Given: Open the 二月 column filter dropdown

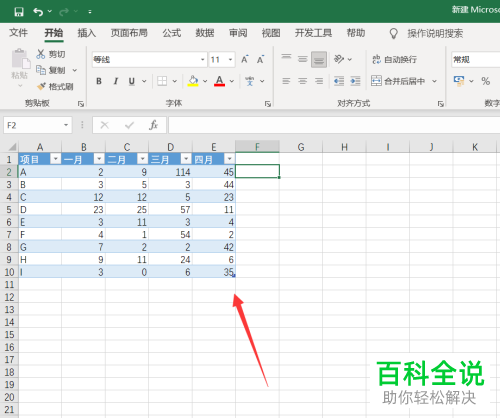Looking at the screenshot, I should (x=142, y=159).
